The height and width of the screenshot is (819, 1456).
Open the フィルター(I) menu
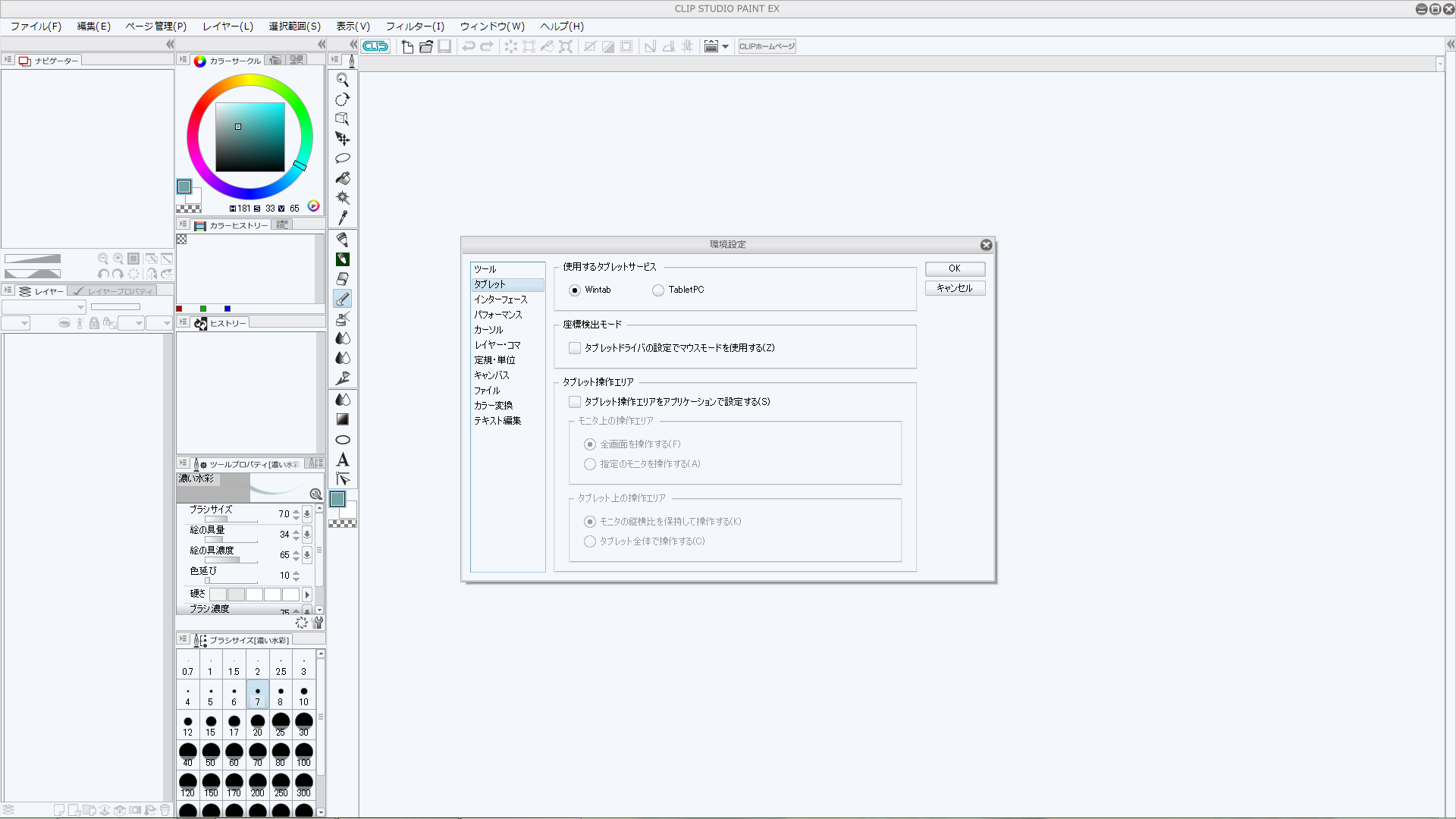pos(415,26)
